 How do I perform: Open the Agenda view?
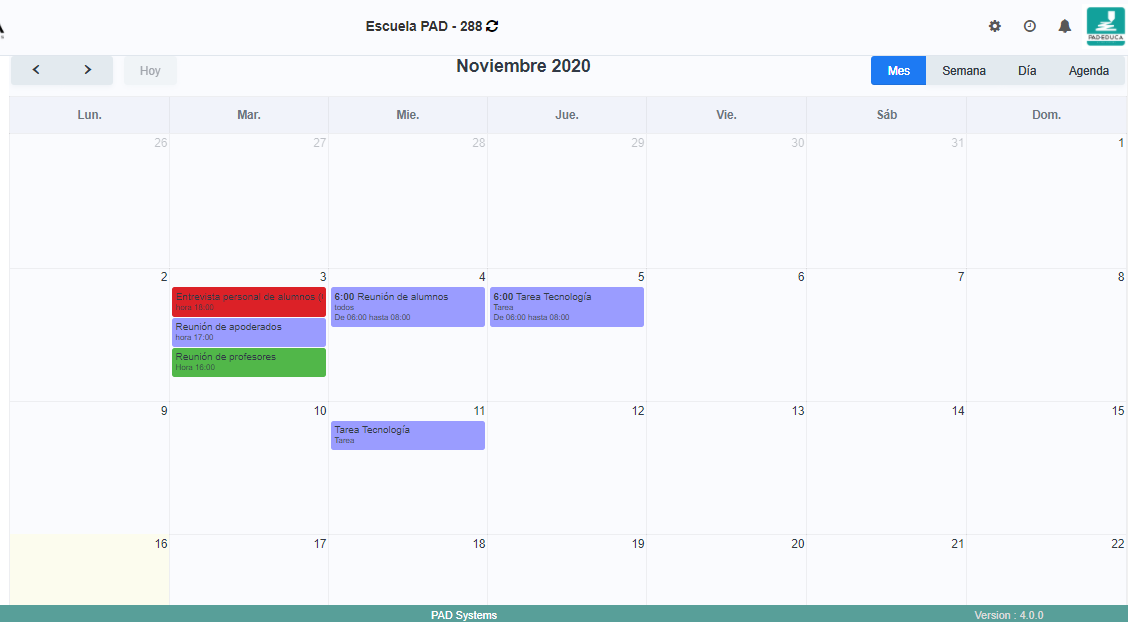tap(1088, 71)
